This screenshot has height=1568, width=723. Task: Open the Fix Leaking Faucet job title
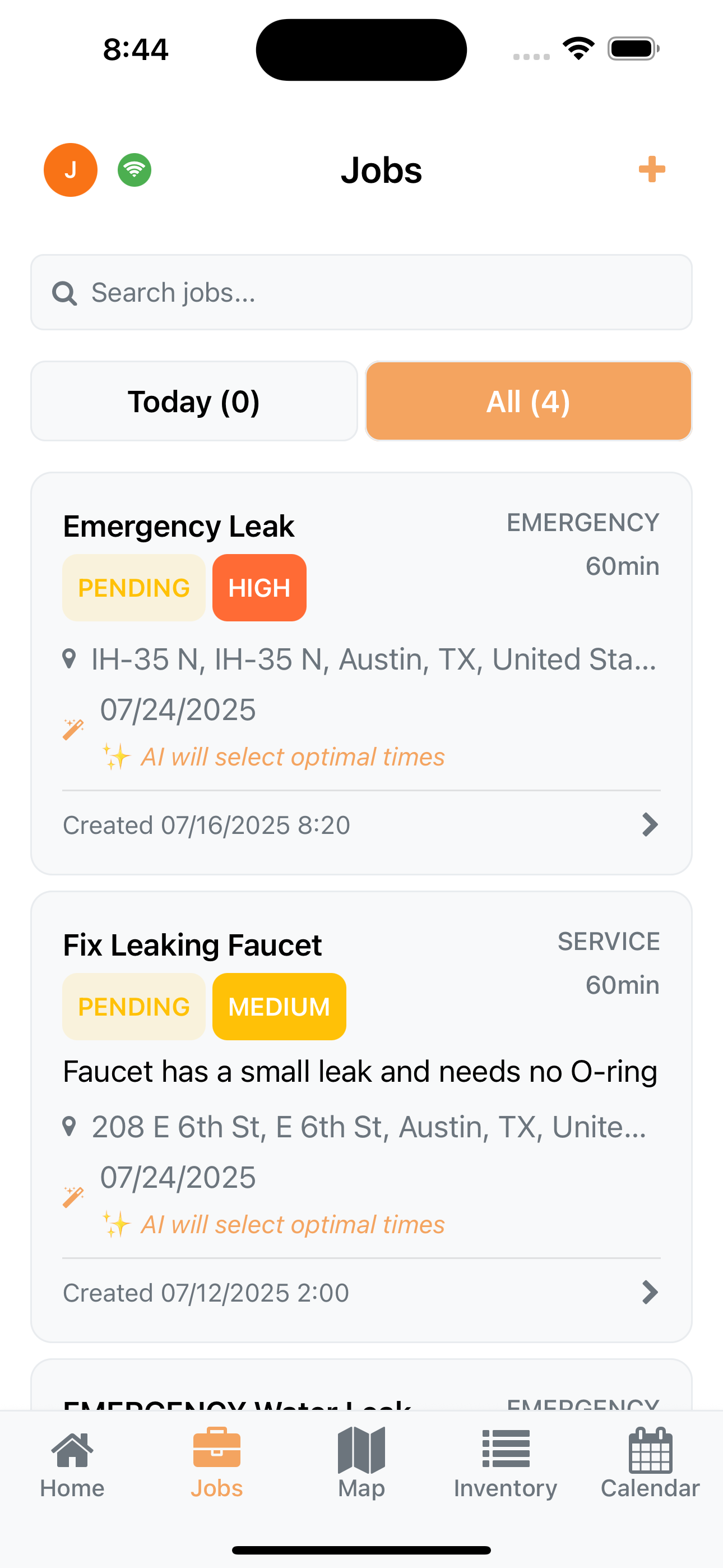coord(192,945)
